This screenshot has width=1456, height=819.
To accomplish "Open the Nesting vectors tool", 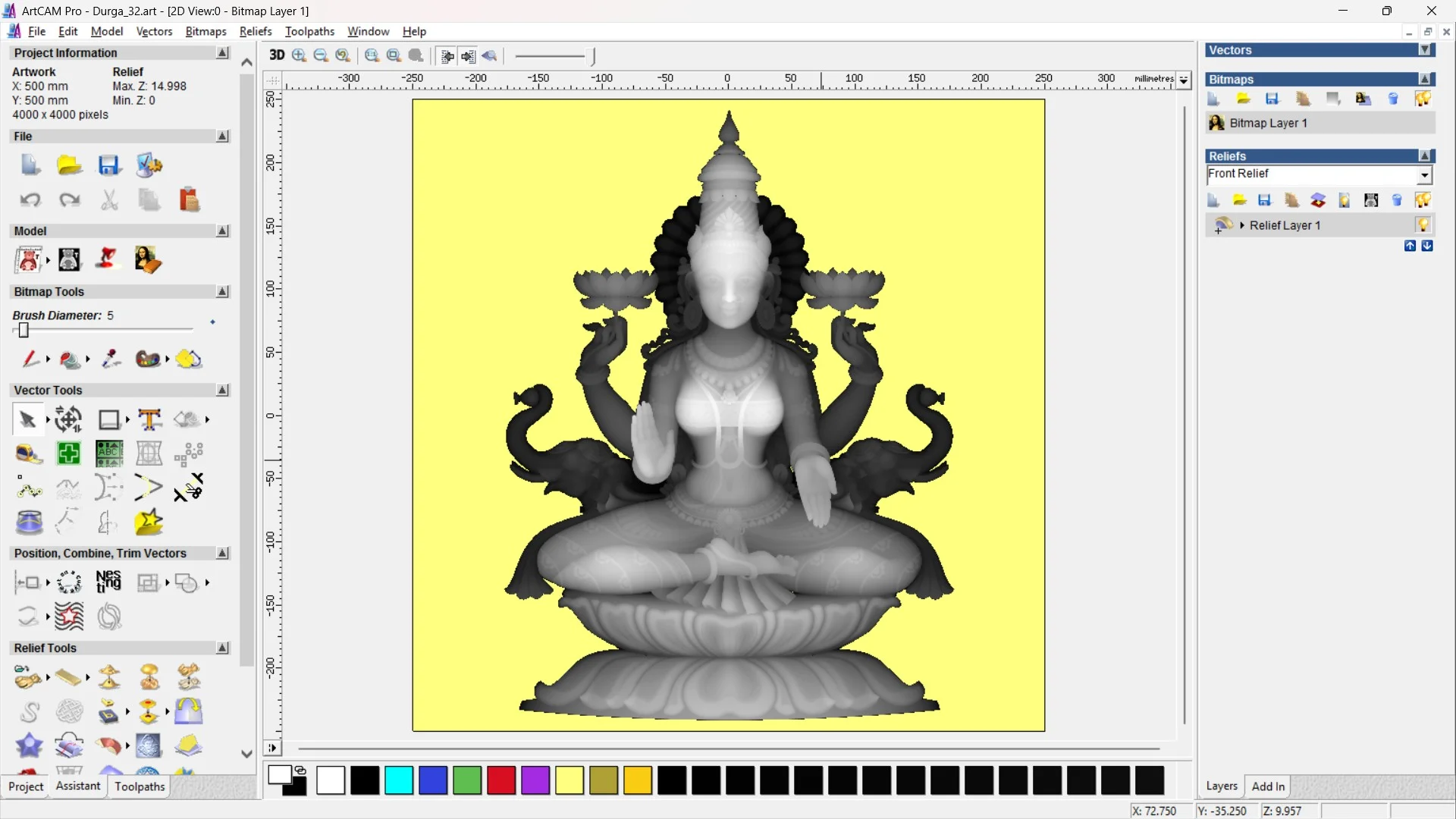I will click(108, 582).
